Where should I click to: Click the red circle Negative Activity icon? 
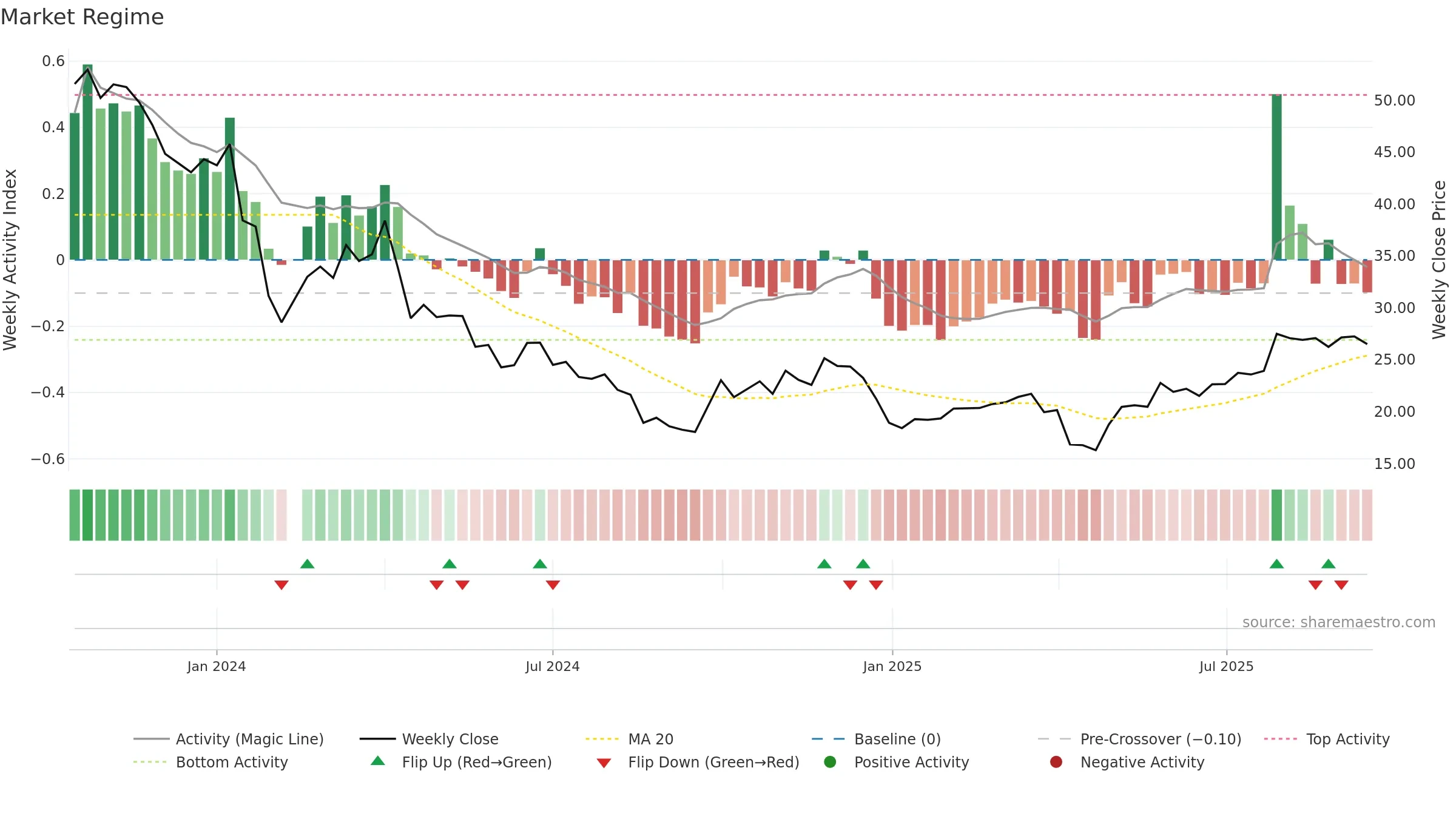[1056, 761]
